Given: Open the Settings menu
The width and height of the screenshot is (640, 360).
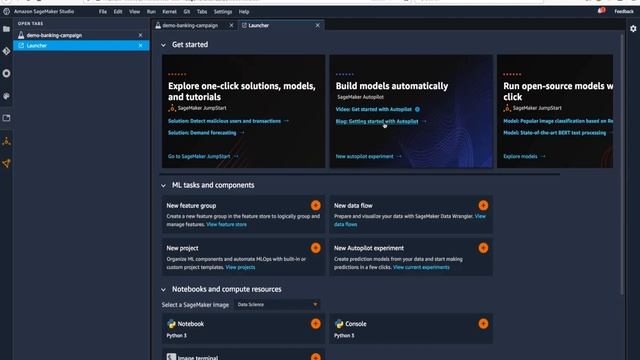Looking at the screenshot, I should coord(223,12).
